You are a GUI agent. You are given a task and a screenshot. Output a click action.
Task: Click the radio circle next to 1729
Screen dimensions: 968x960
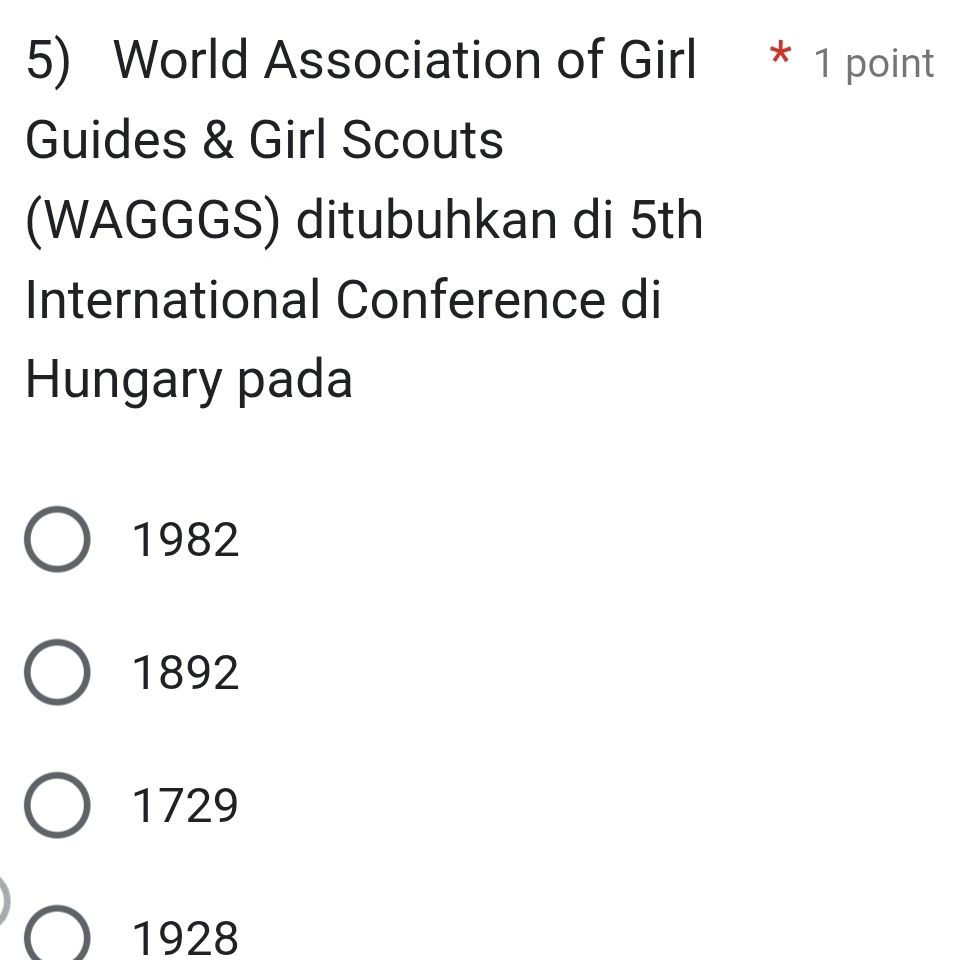pos(57,804)
